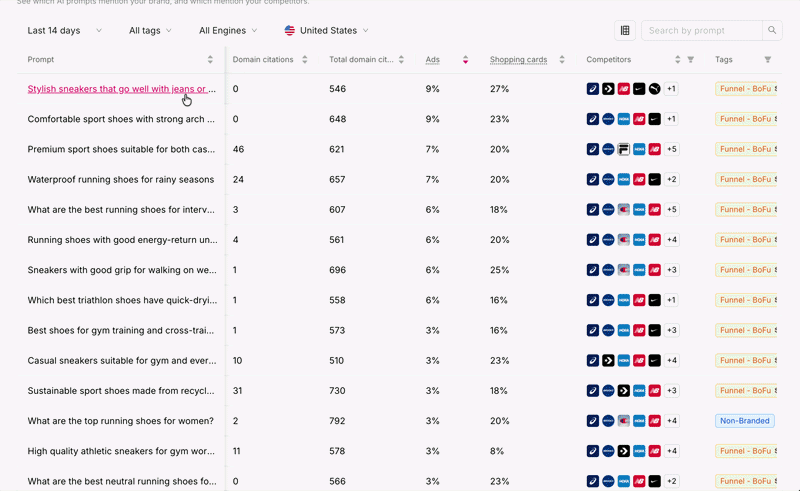This screenshot has height=491, width=800.
Task: Expand +5 competitors on Premium sport shoes row
Action: click(x=671, y=149)
